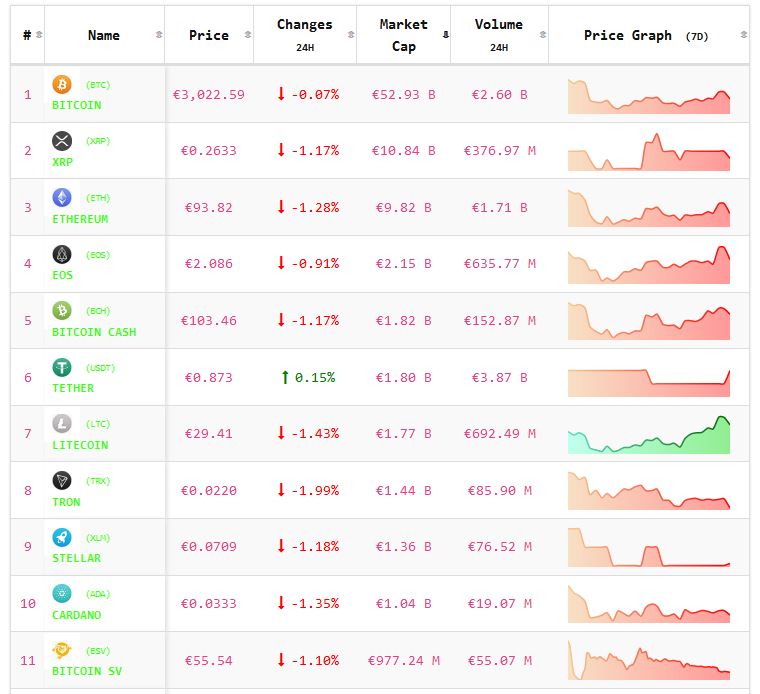Image resolution: width=760 pixels, height=694 pixels.
Task: Click the Stellar rocket logo icon
Action: click(62, 538)
